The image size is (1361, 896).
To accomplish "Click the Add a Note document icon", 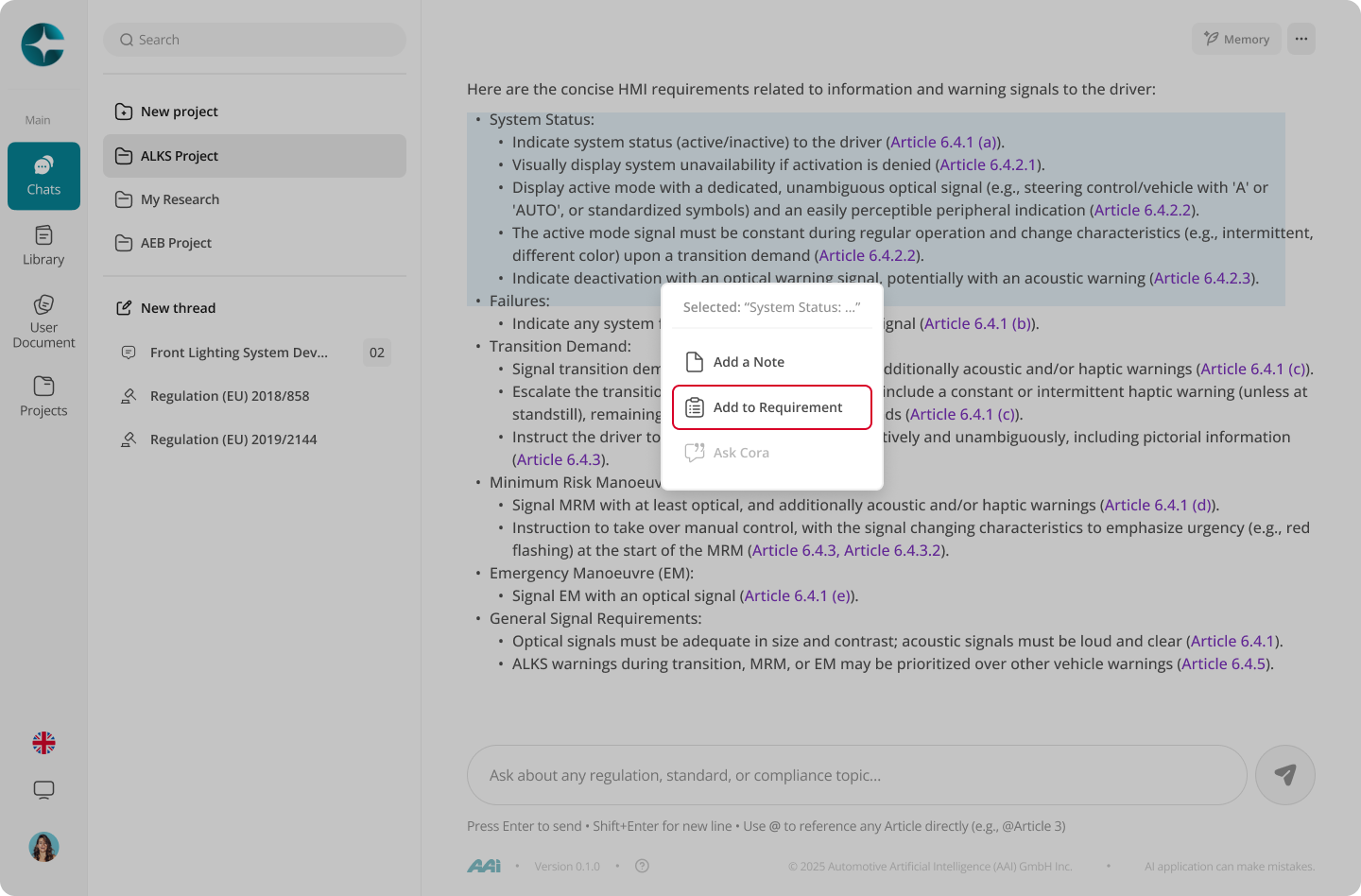I will pos(695,362).
